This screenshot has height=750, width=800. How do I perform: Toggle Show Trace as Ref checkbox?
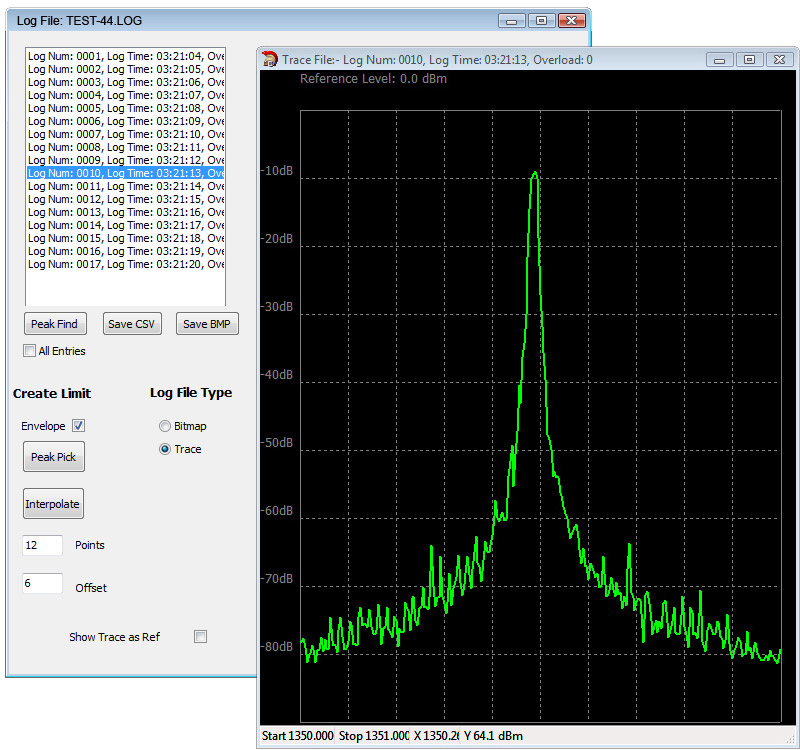pos(200,637)
